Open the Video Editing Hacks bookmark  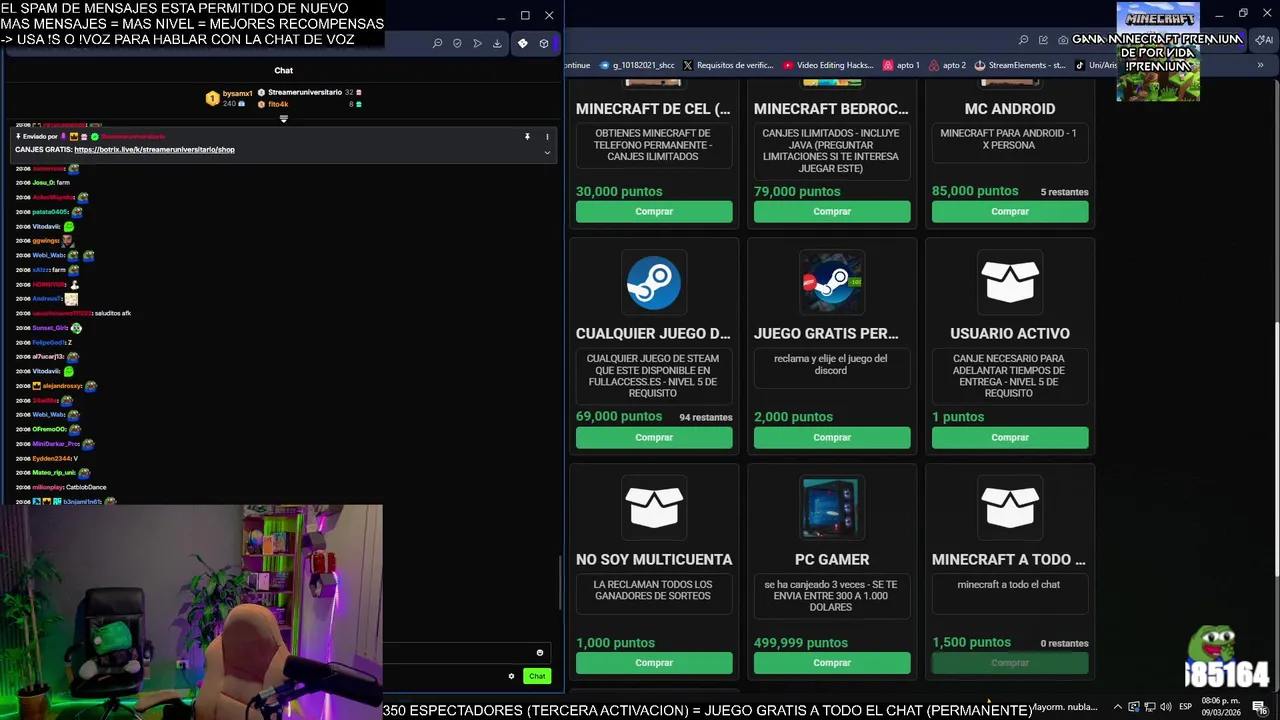[828, 65]
